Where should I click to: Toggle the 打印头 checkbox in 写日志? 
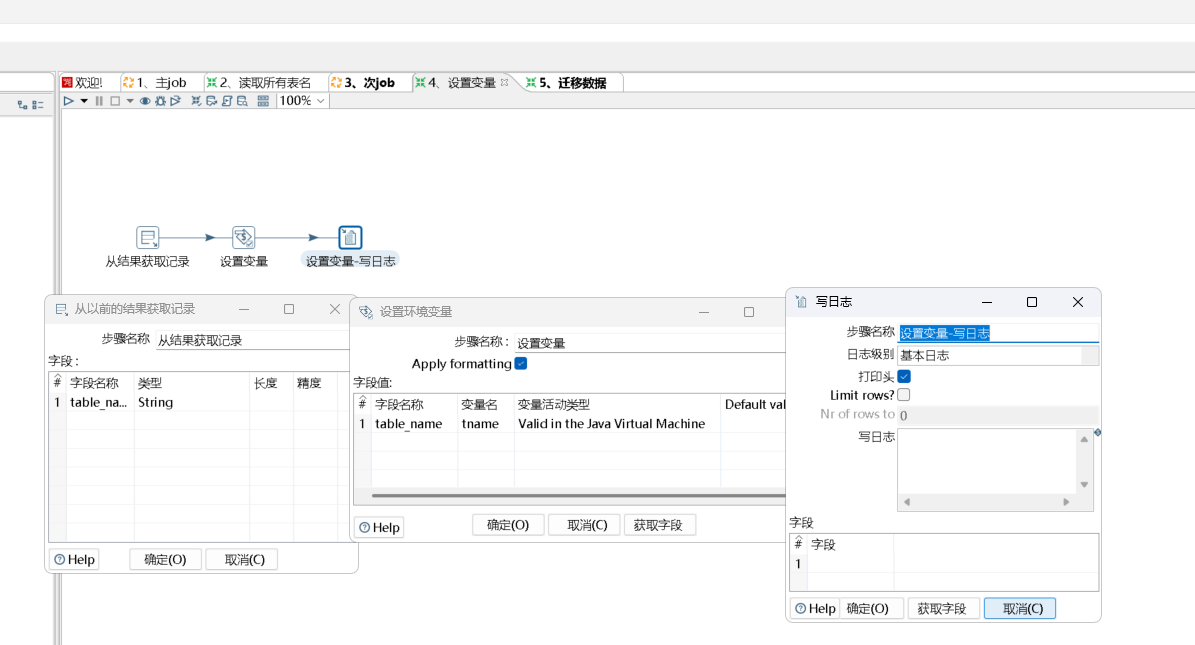click(904, 376)
